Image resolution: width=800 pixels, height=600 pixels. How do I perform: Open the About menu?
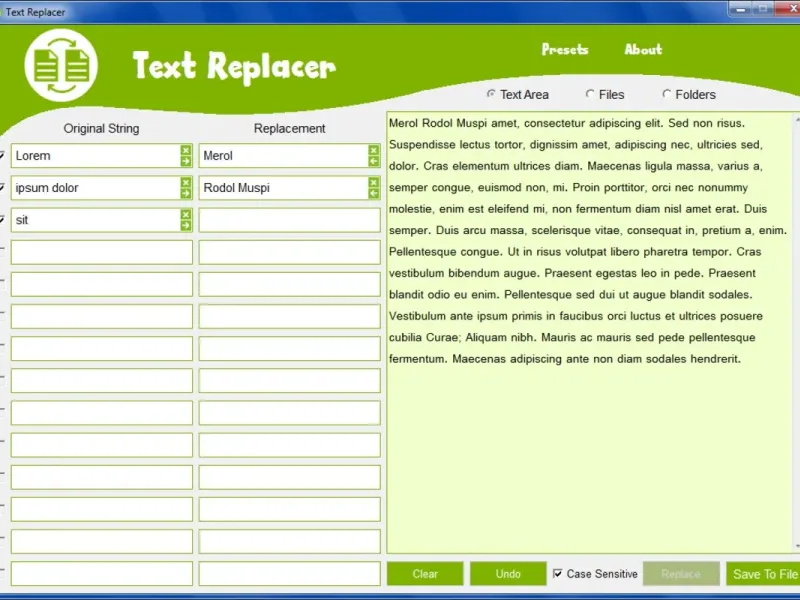click(643, 49)
